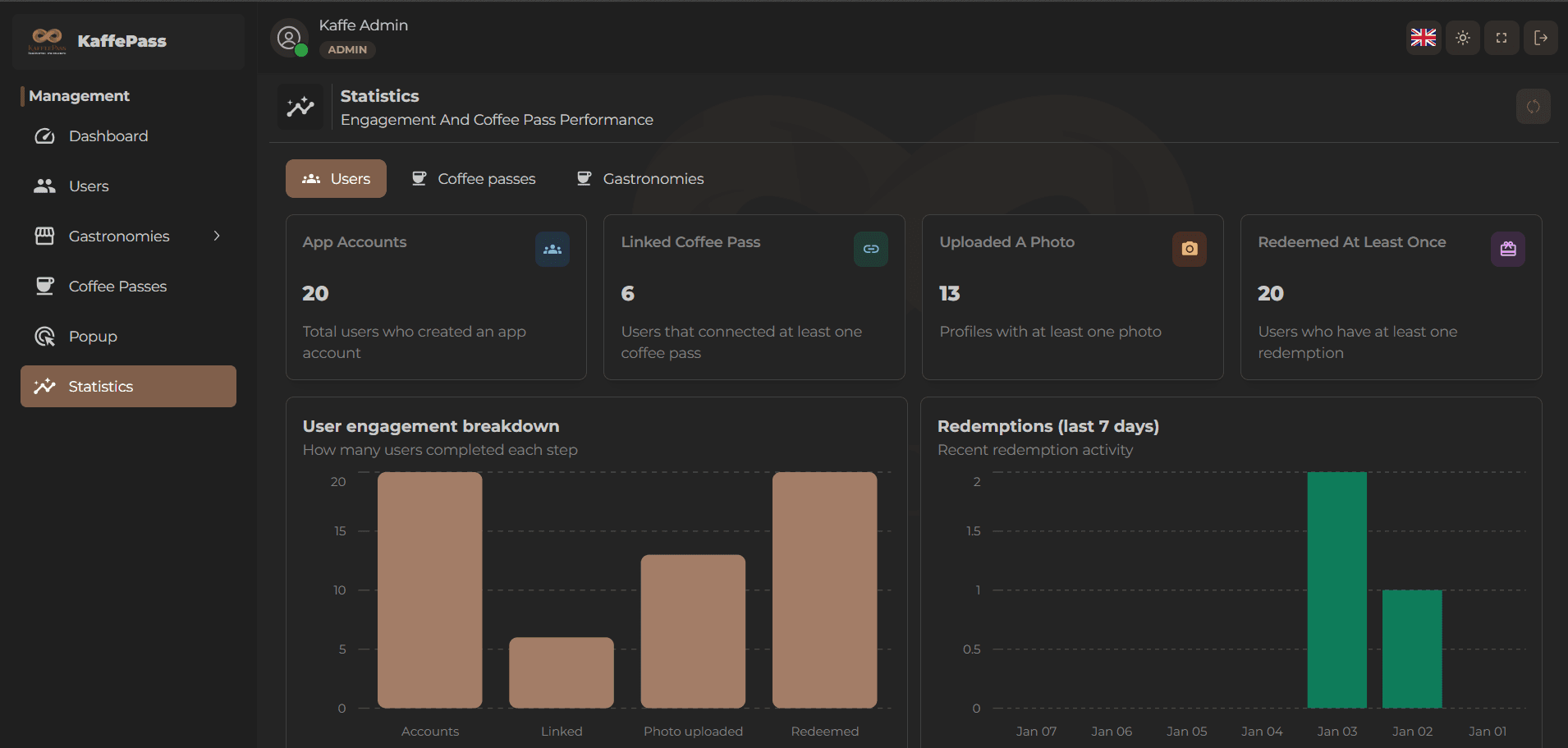1568x748 pixels.
Task: Go to Users in sidebar
Action: click(x=89, y=186)
